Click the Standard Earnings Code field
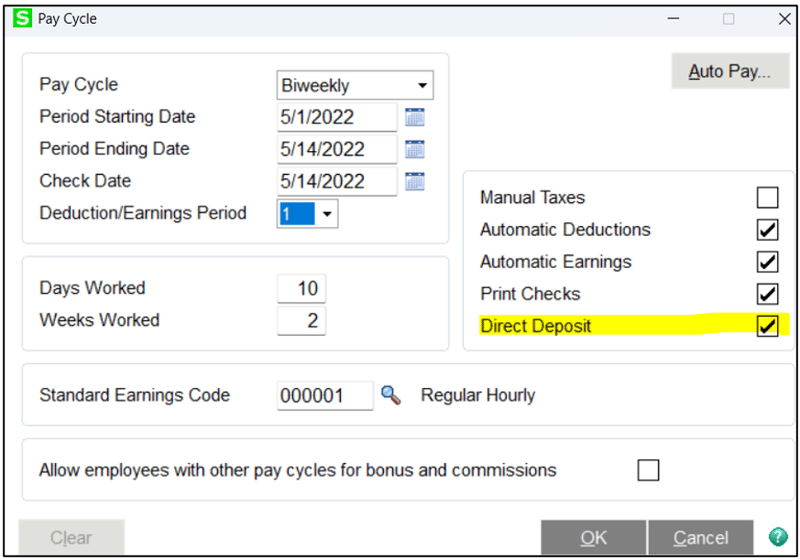 click(x=324, y=395)
